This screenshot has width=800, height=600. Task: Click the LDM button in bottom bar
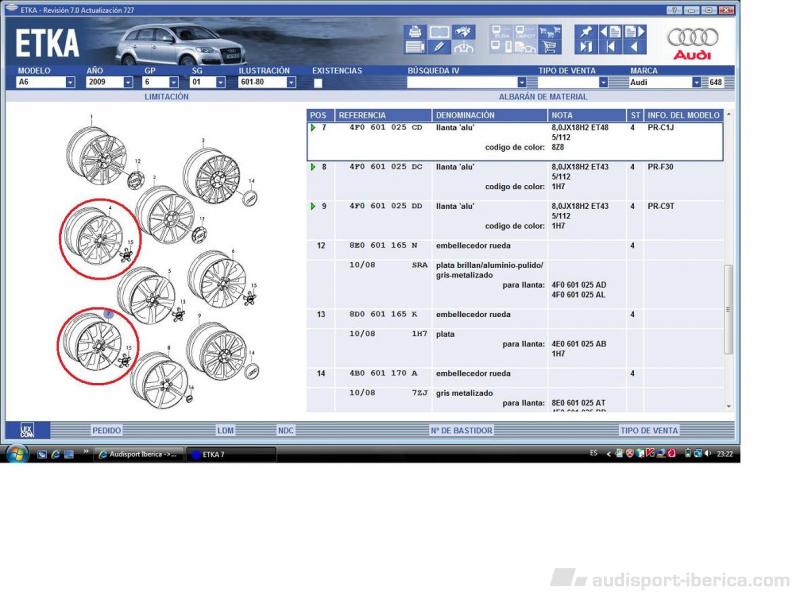point(225,431)
